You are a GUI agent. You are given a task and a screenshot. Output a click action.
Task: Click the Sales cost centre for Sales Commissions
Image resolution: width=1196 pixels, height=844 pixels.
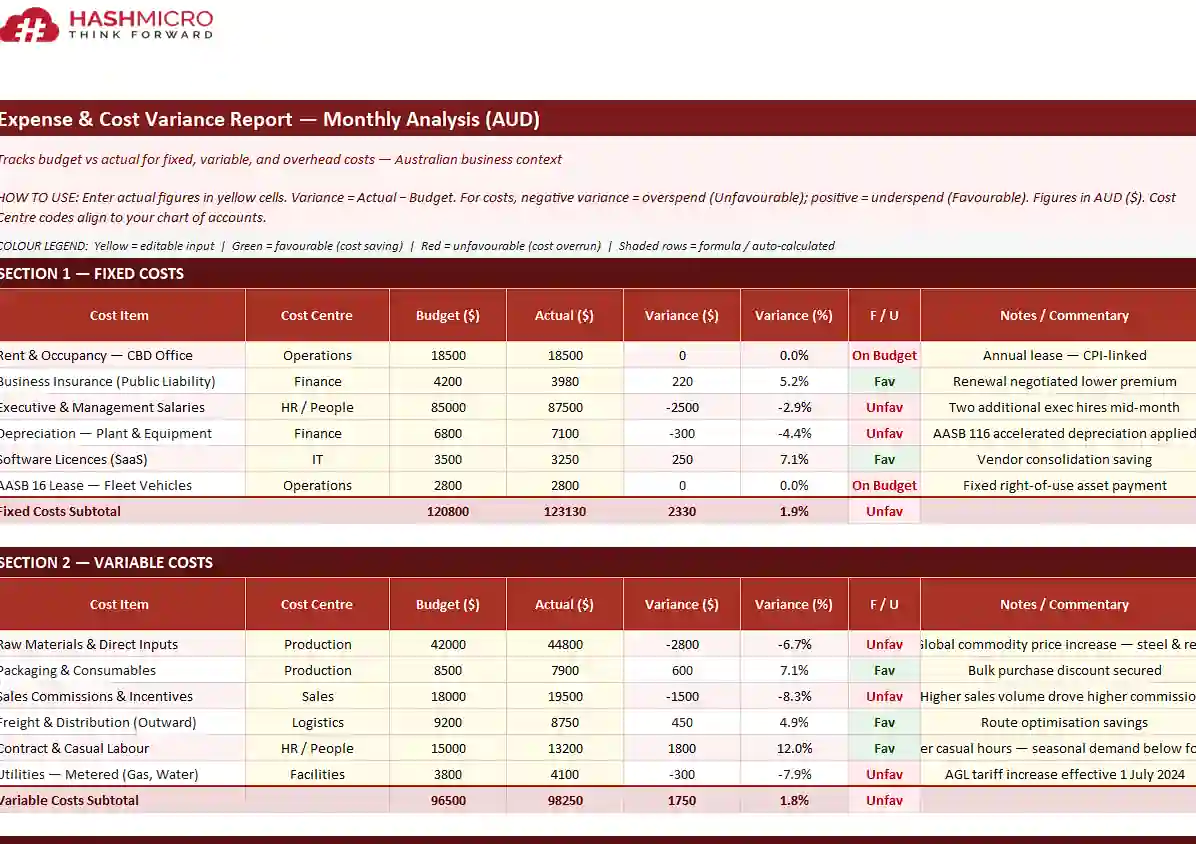(x=317, y=696)
